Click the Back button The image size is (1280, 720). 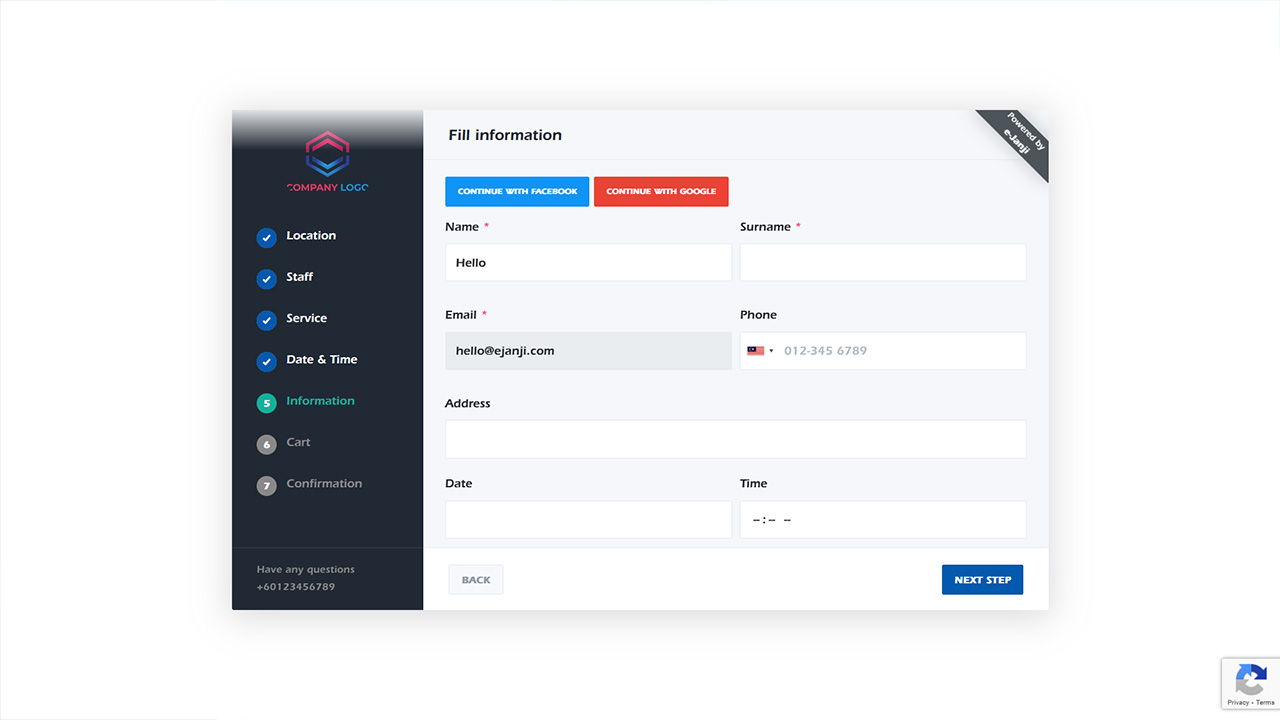[x=476, y=580]
